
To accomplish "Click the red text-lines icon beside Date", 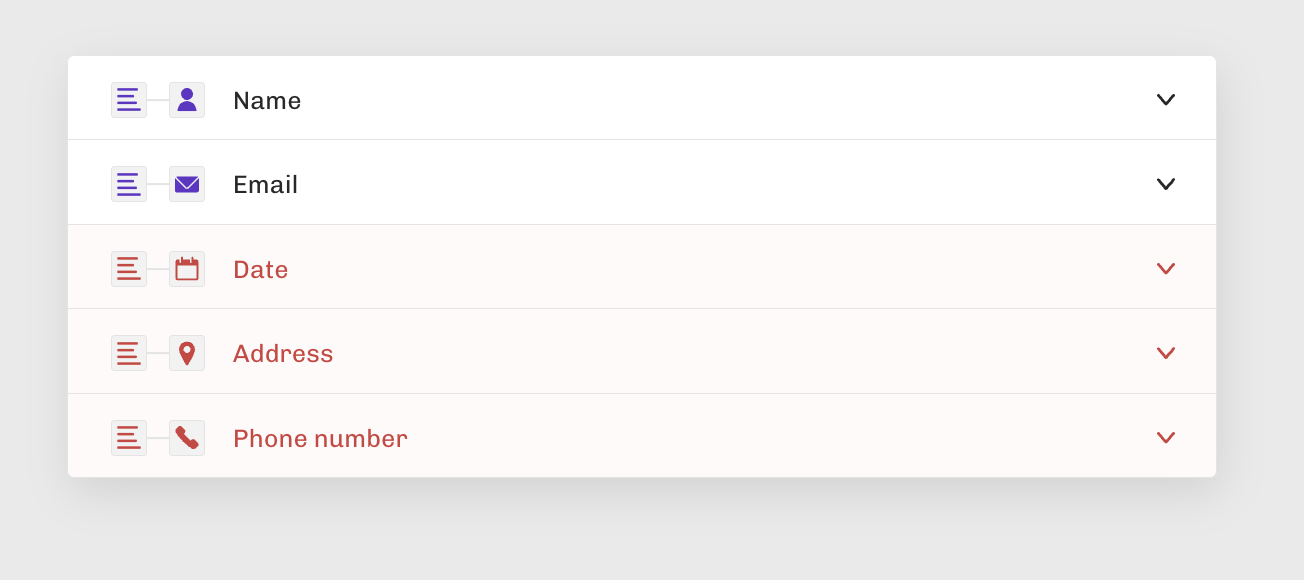I will [129, 269].
